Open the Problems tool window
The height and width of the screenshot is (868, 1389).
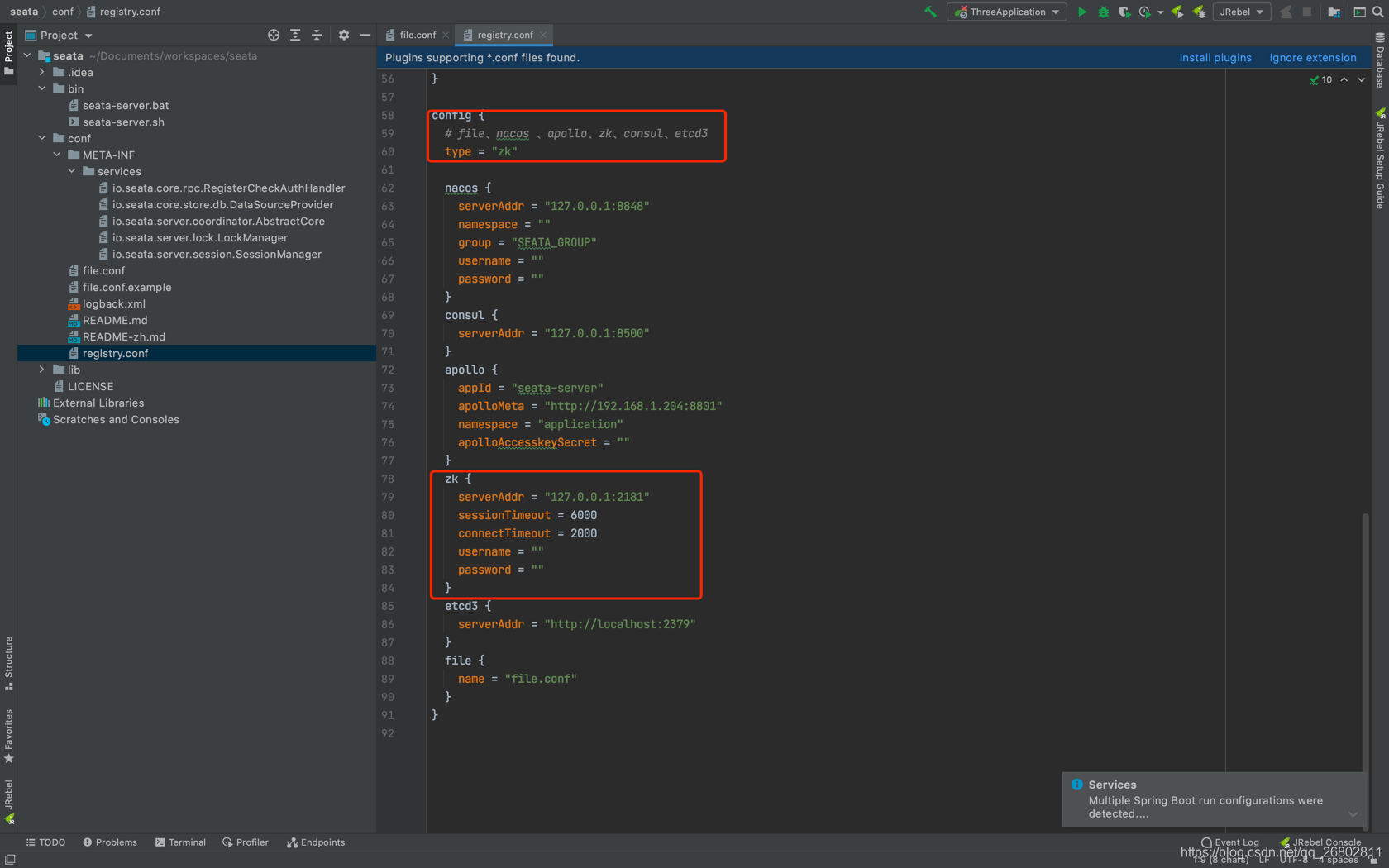coord(110,842)
